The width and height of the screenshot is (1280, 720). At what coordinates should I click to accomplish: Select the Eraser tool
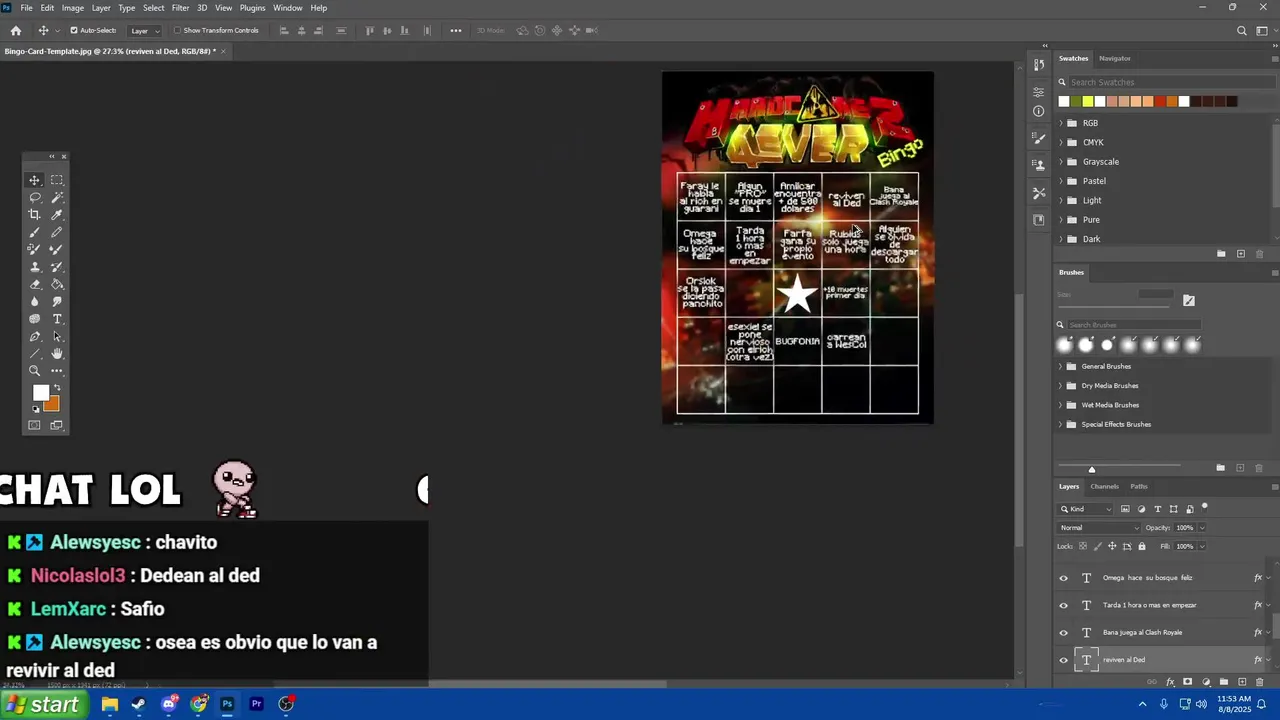35,284
